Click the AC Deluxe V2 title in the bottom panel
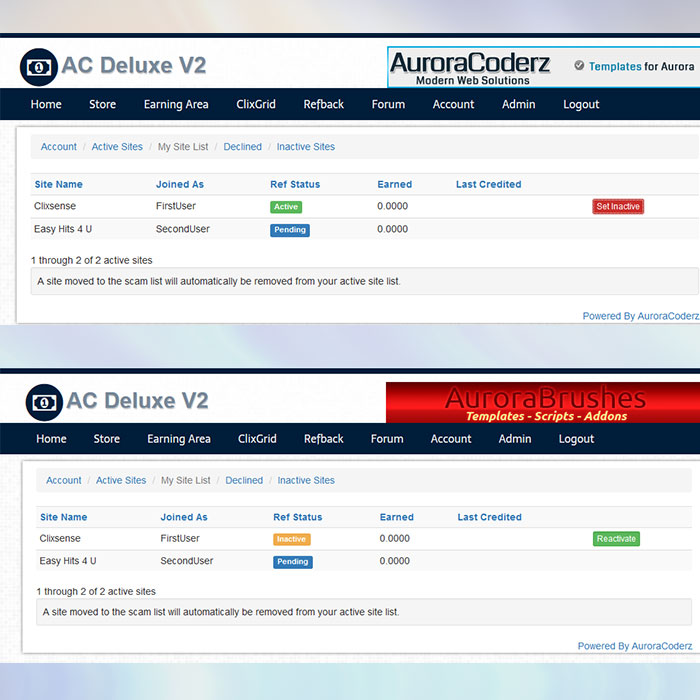Viewport: 700px width, 700px height. pos(138,401)
